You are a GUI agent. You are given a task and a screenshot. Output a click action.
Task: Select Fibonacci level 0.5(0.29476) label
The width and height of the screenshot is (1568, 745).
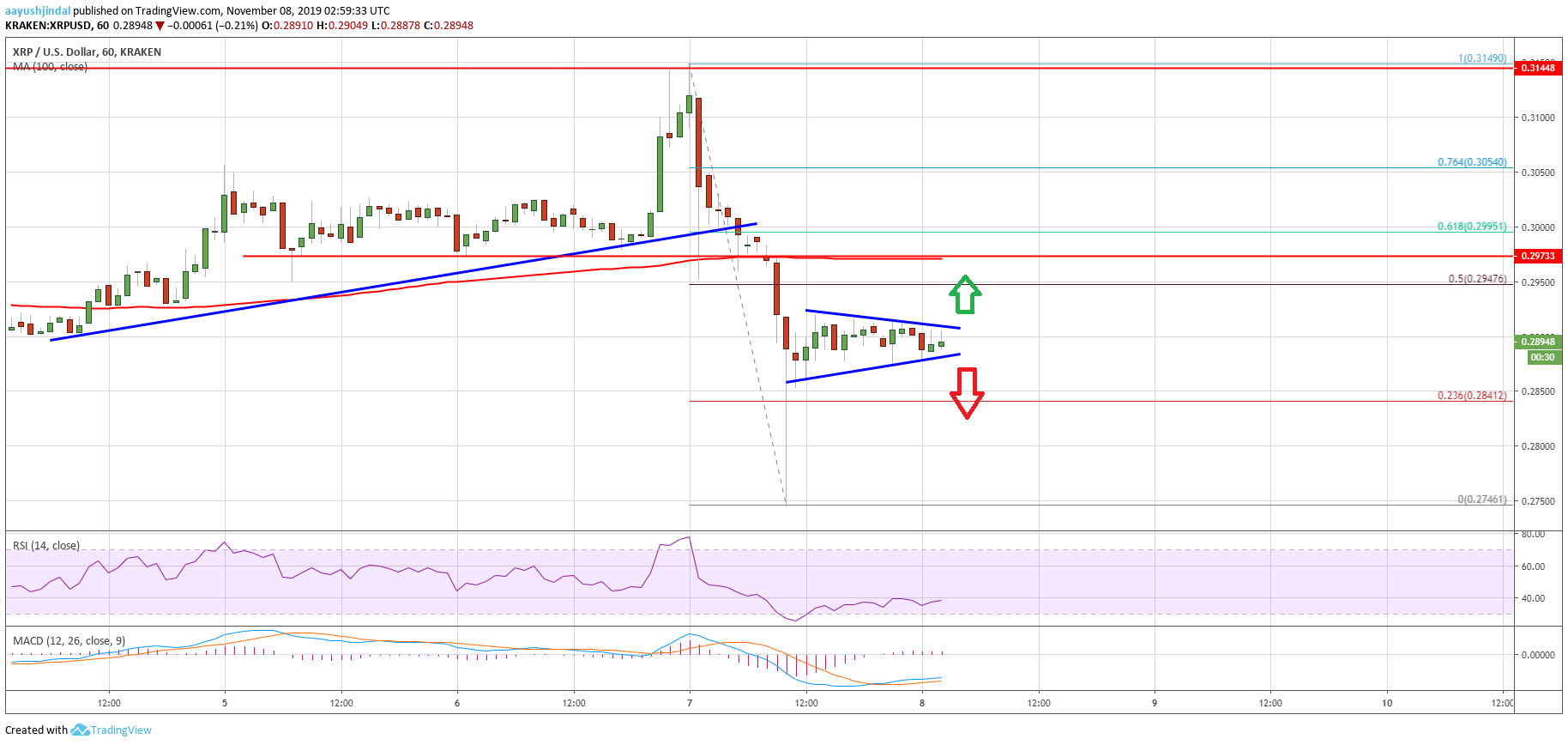click(1477, 279)
